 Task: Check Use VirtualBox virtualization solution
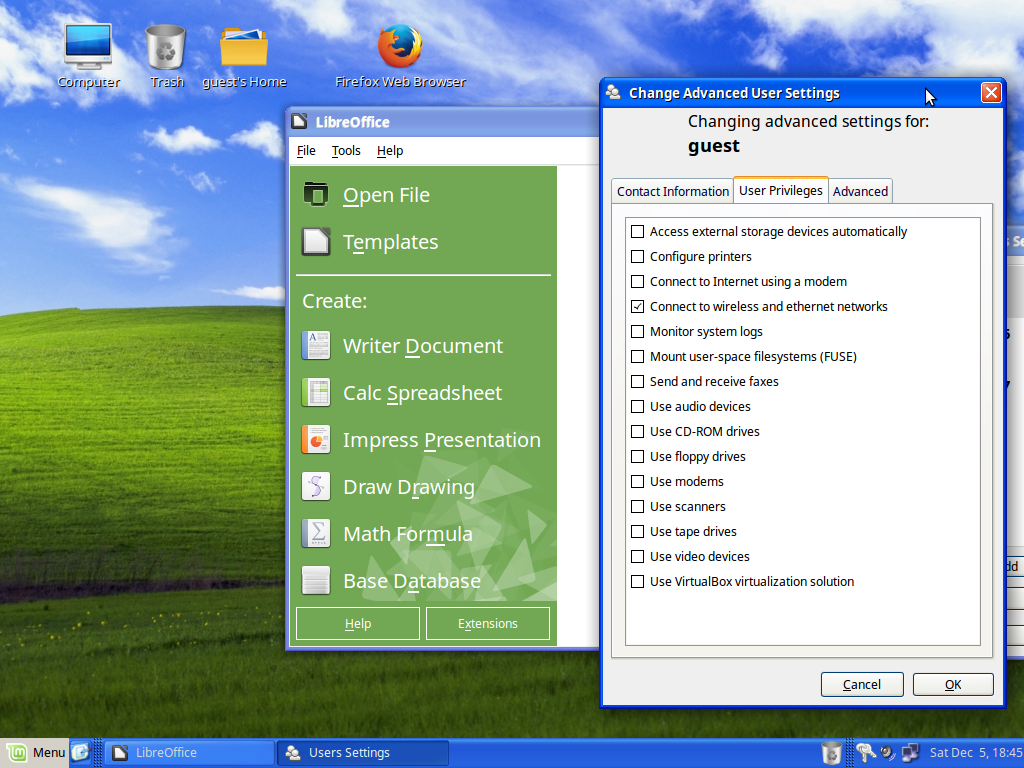638,582
